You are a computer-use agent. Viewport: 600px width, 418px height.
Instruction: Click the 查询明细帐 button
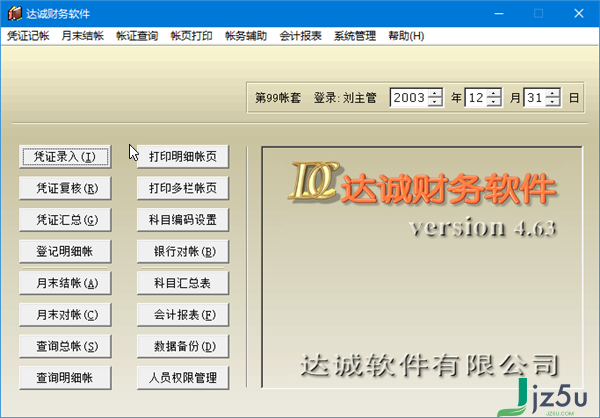coord(65,378)
